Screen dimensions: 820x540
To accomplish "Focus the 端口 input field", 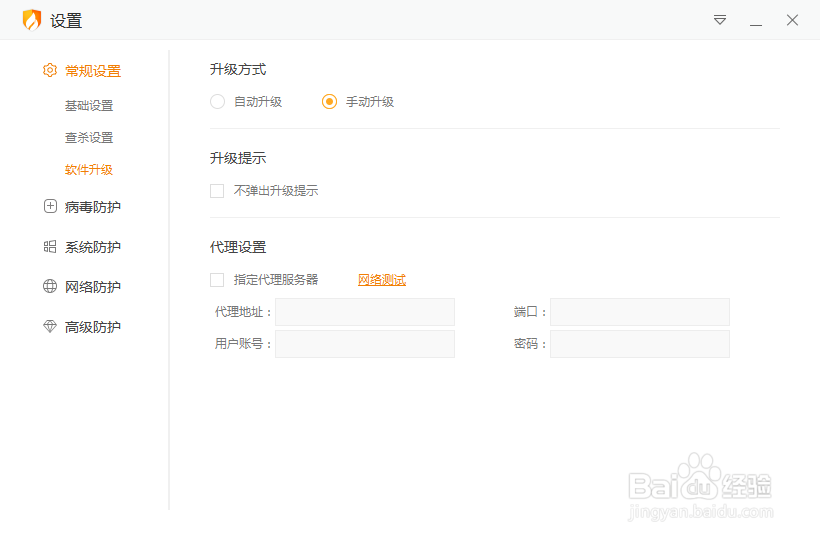I will (640, 312).
